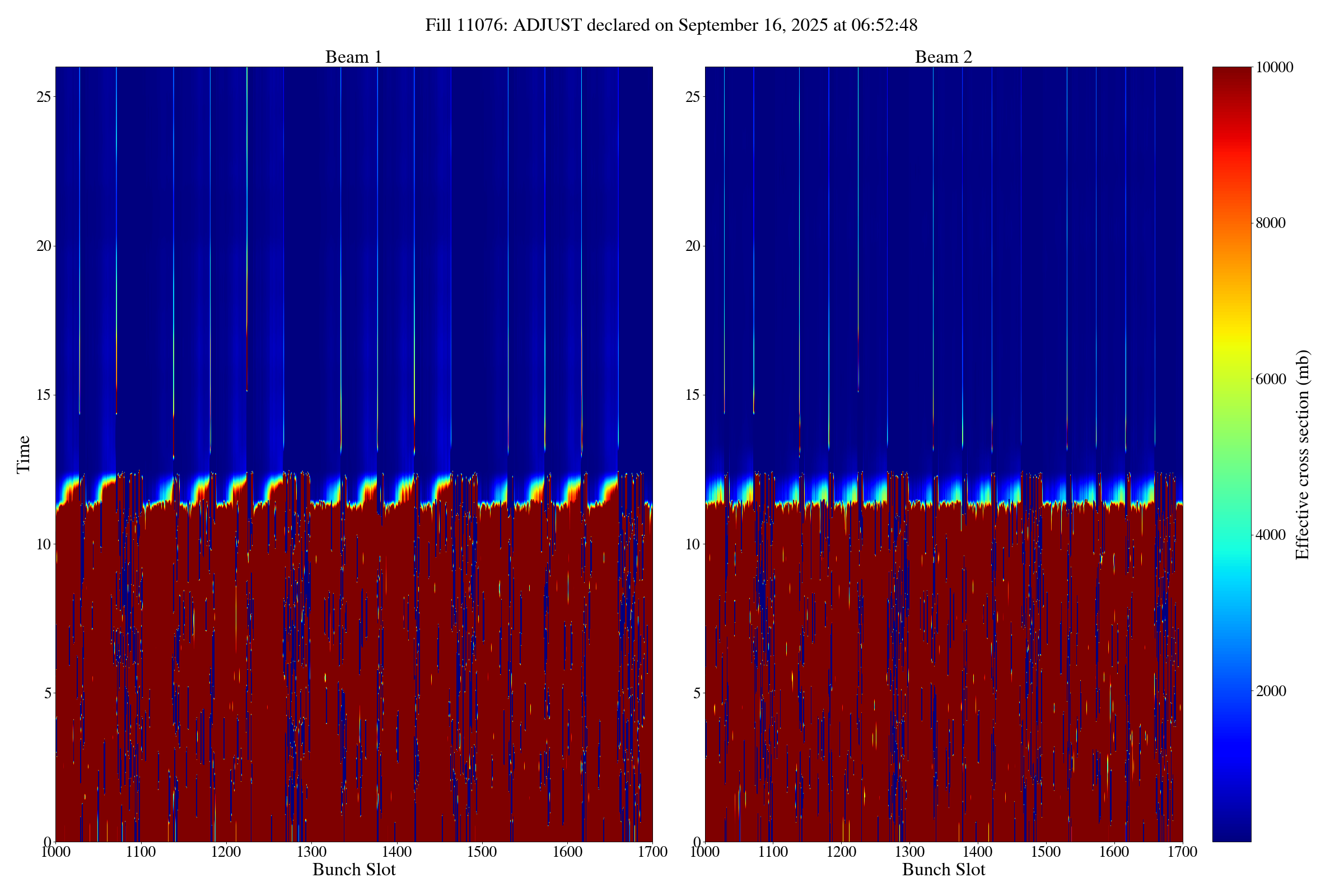Click the Beam 2 subplot title

point(943,57)
